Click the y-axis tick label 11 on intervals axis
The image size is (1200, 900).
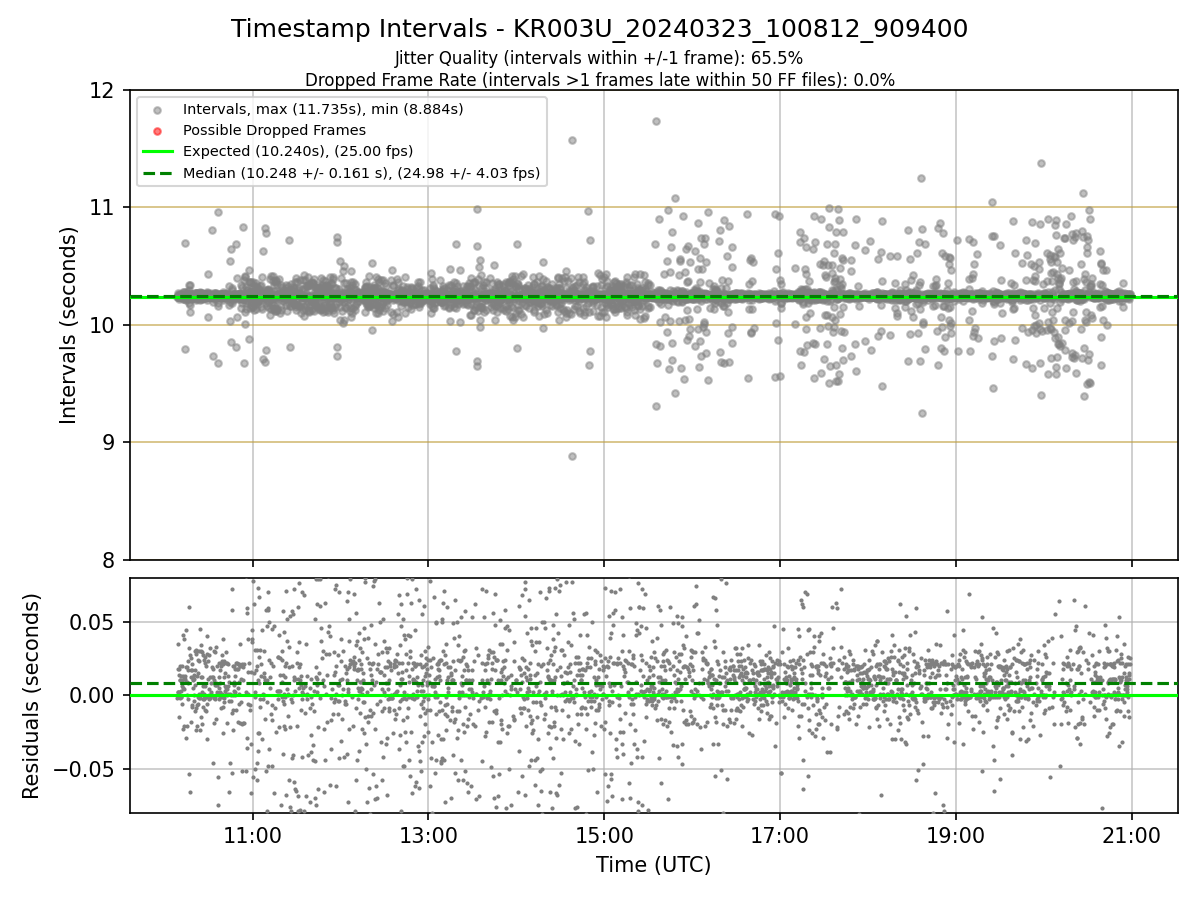[x=104, y=208]
